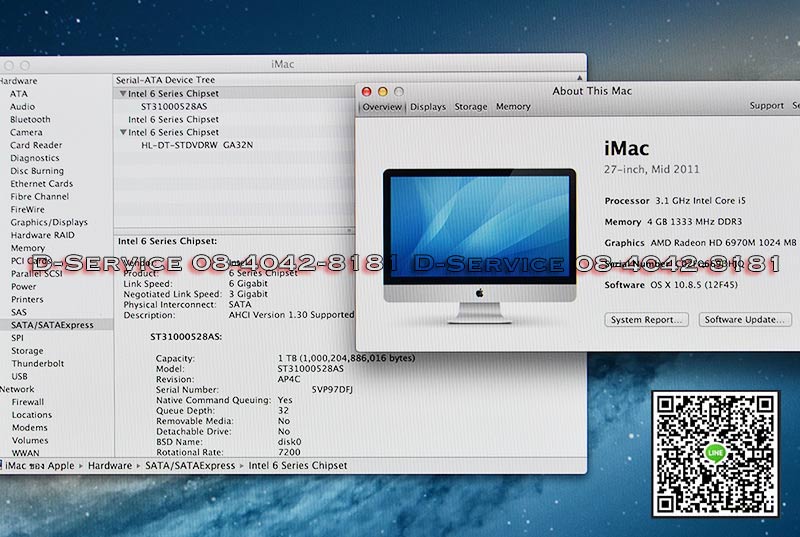This screenshot has height=537, width=800.
Task: Select SAS in the sidebar
Action: click(18, 312)
